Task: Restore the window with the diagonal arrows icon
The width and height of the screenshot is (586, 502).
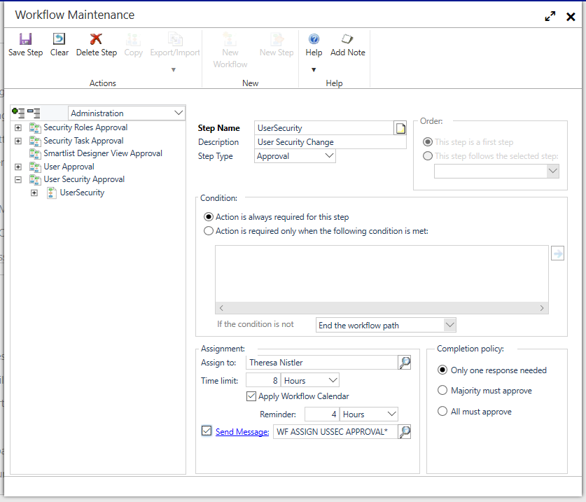Action: 550,16
